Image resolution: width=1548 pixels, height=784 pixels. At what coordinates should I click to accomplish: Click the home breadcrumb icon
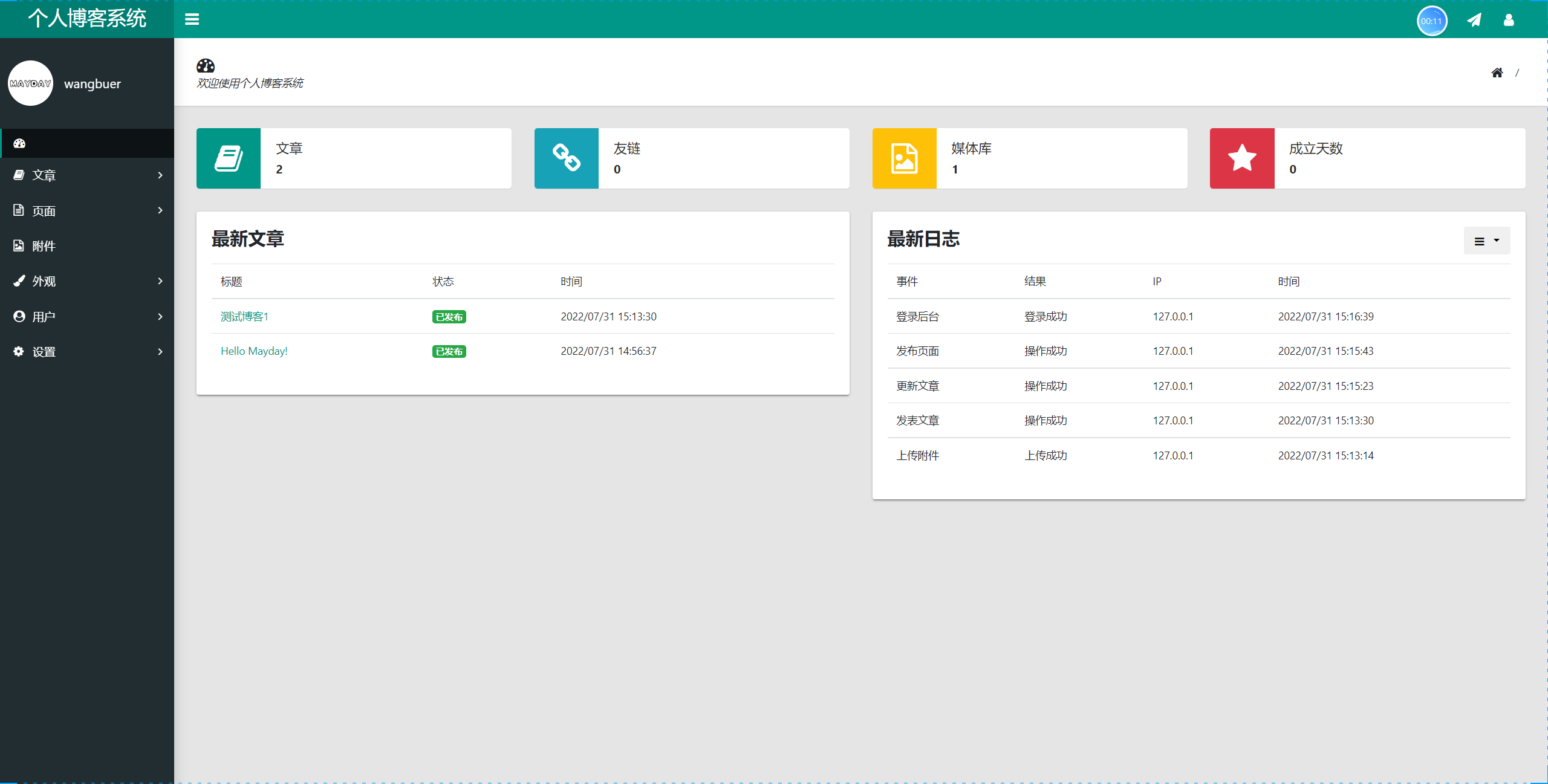1497,72
